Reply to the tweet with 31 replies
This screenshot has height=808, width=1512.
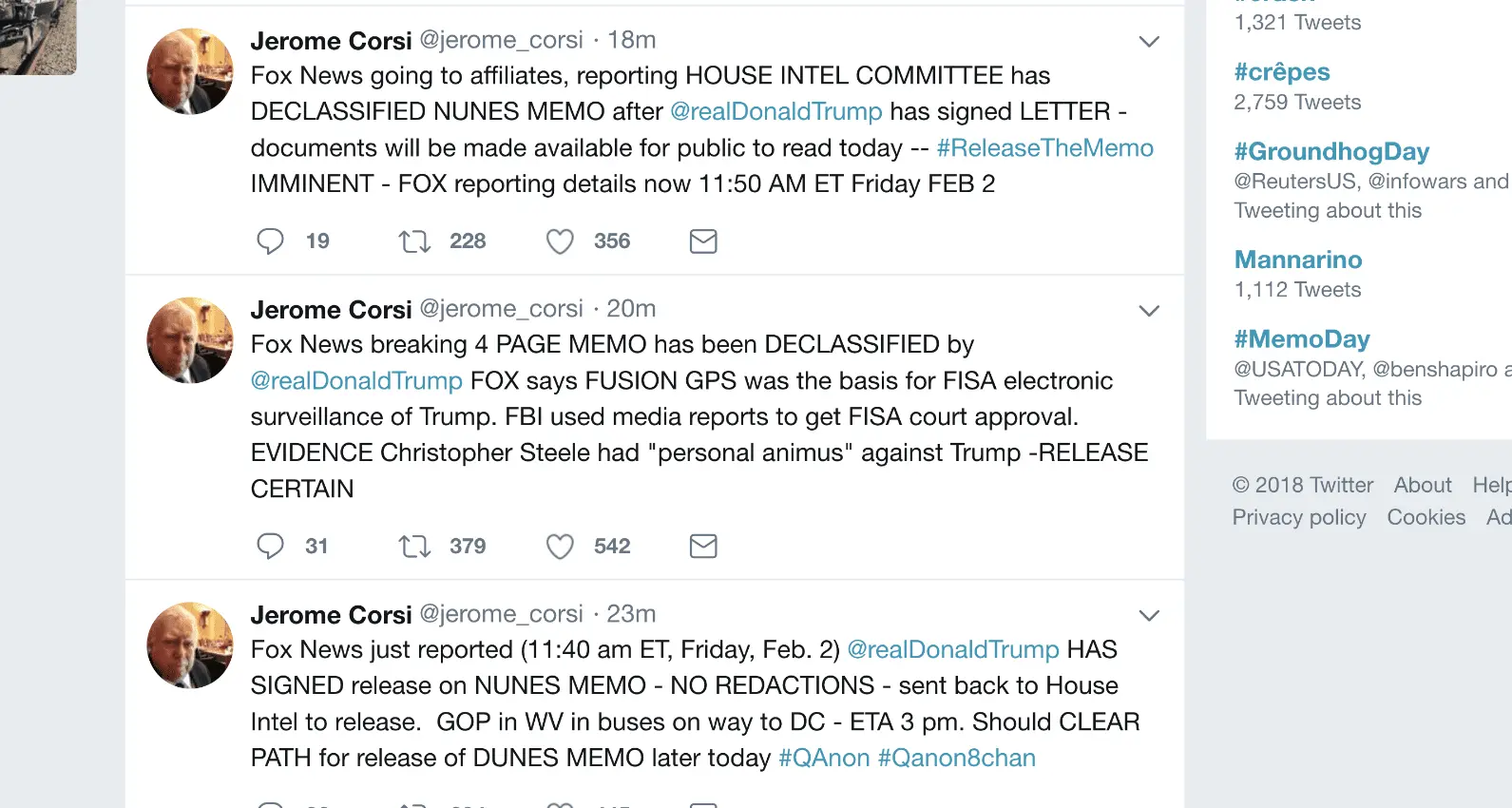271,547
